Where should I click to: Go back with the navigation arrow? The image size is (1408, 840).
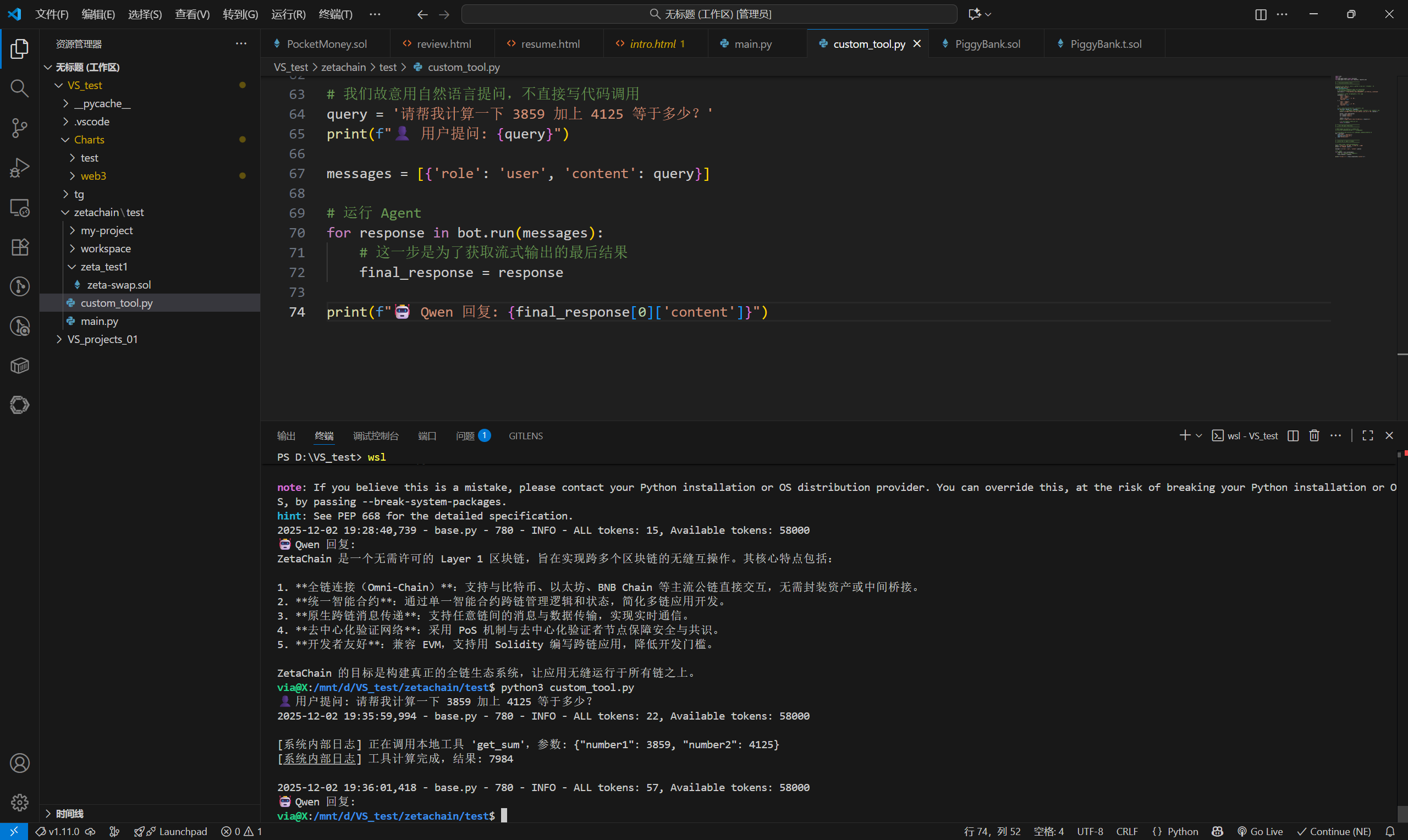click(422, 14)
